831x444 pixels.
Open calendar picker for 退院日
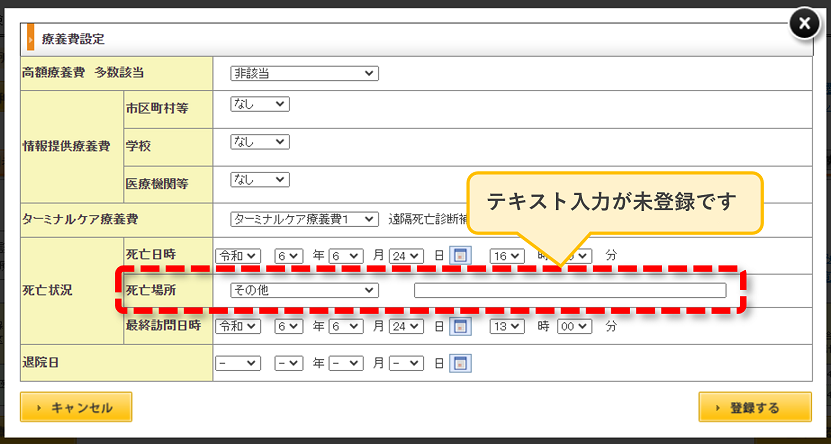461,363
